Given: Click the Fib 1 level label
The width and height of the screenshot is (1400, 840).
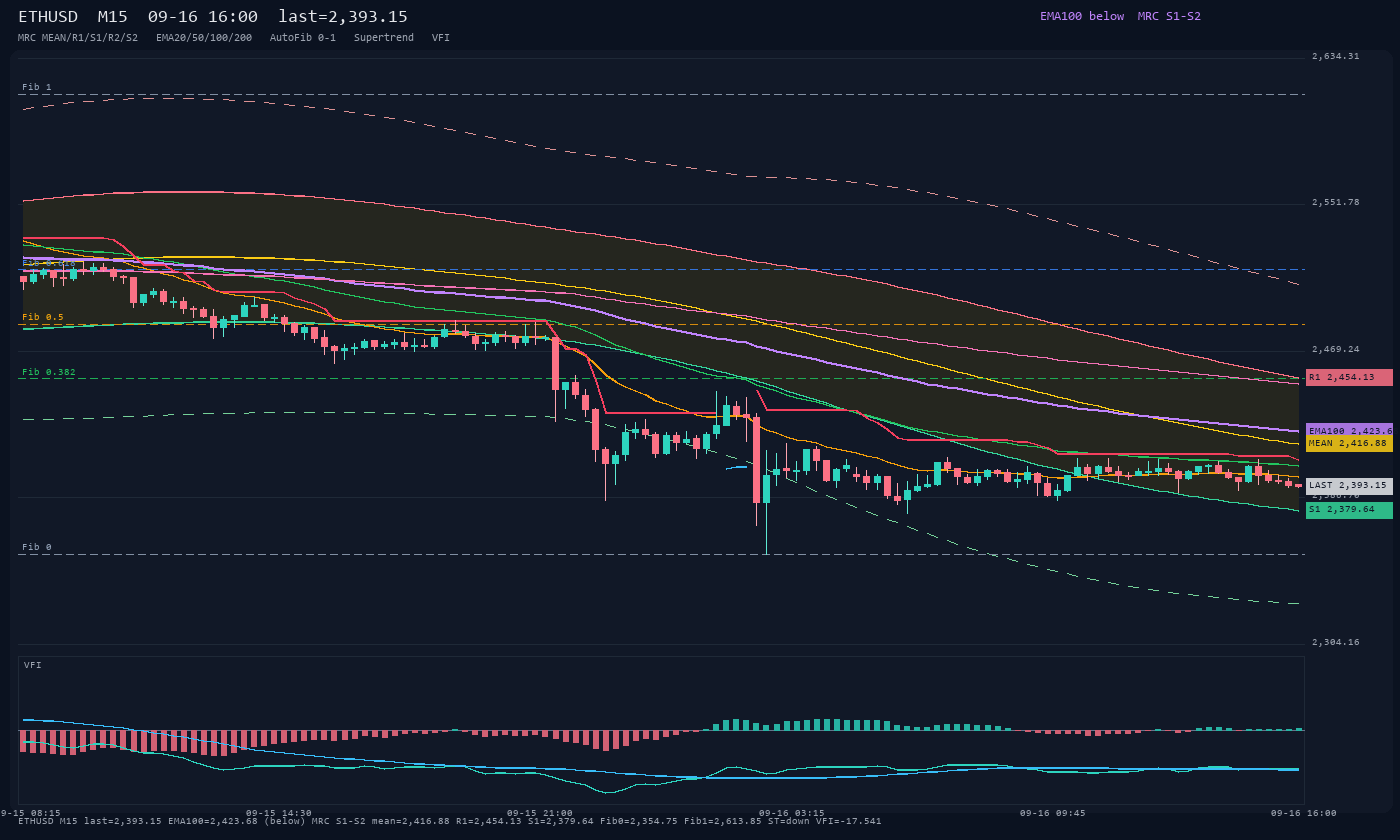Looking at the screenshot, I should pos(37,87).
